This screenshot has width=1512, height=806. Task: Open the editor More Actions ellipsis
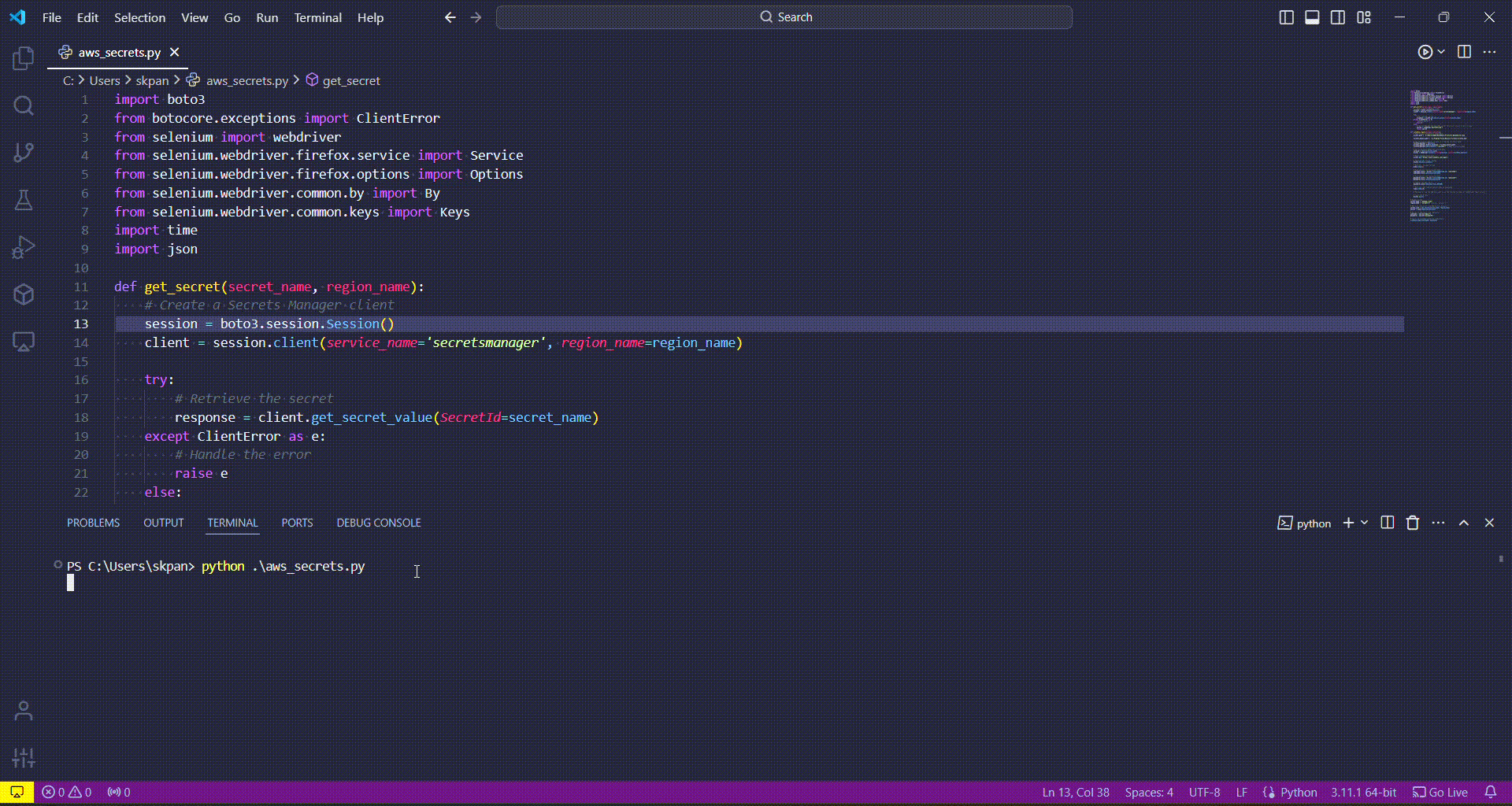pos(1489,52)
